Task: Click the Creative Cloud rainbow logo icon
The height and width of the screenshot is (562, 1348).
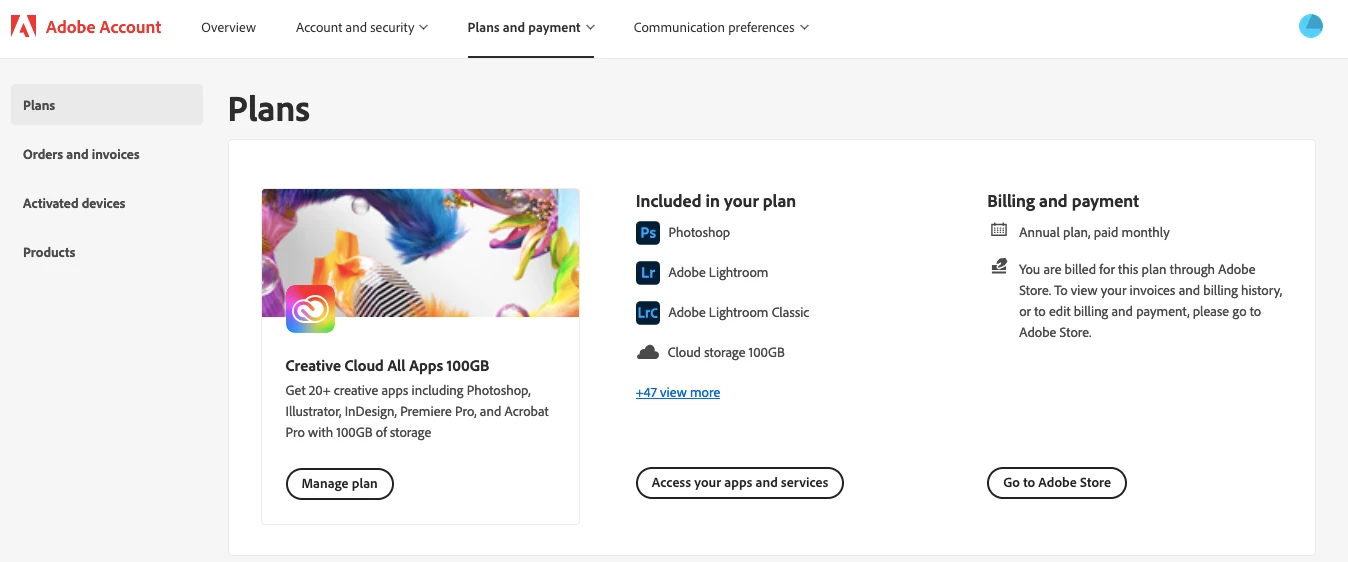Action: (310, 308)
